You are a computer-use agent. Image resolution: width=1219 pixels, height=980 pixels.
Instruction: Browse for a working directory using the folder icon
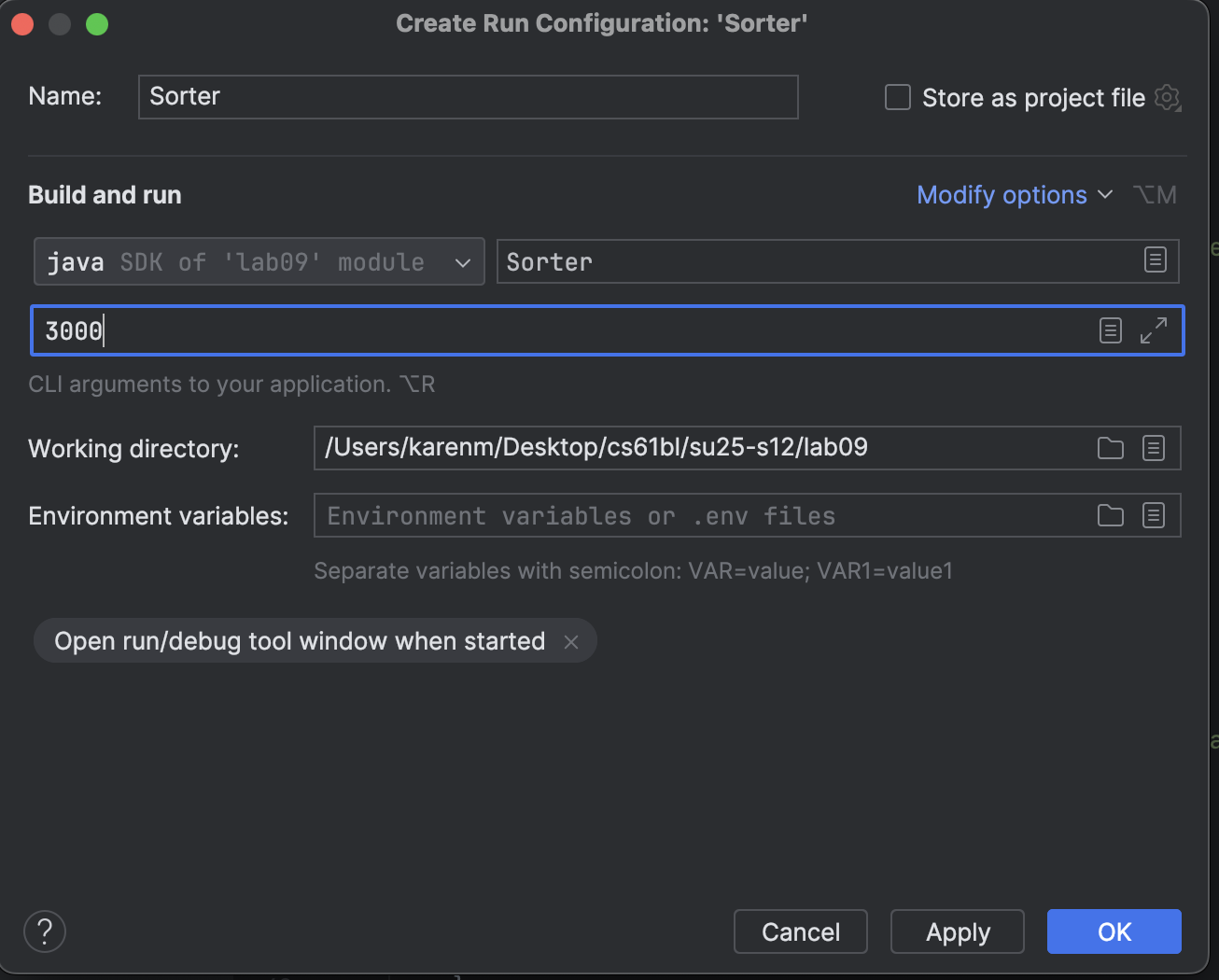coord(1111,448)
